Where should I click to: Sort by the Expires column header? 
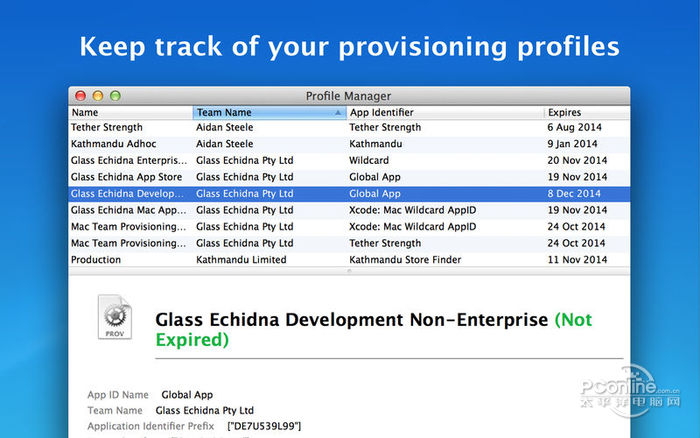coord(587,113)
